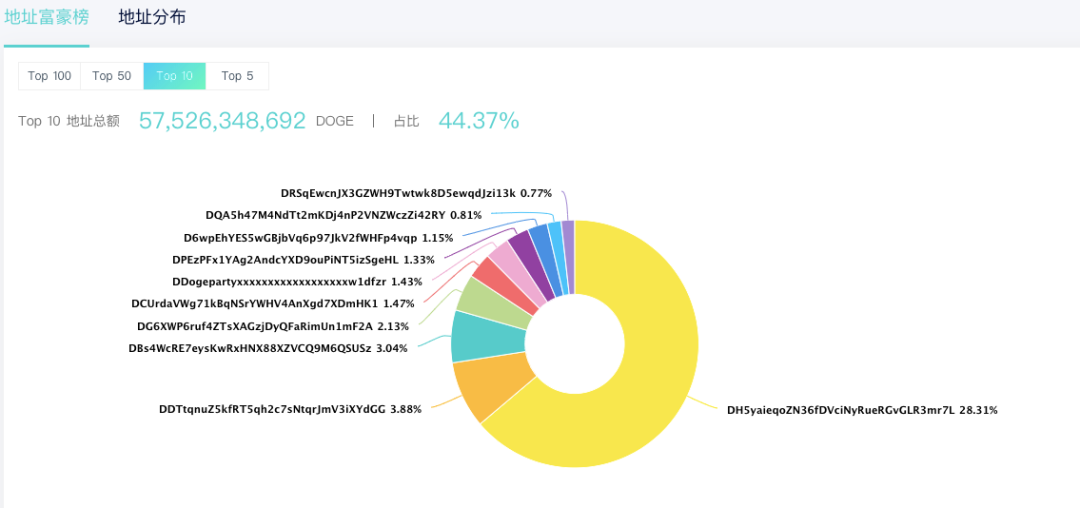Viewport: 1080px width, 508px height.
Task: Click the 57,526,348,692 total amount figure
Action: [222, 121]
